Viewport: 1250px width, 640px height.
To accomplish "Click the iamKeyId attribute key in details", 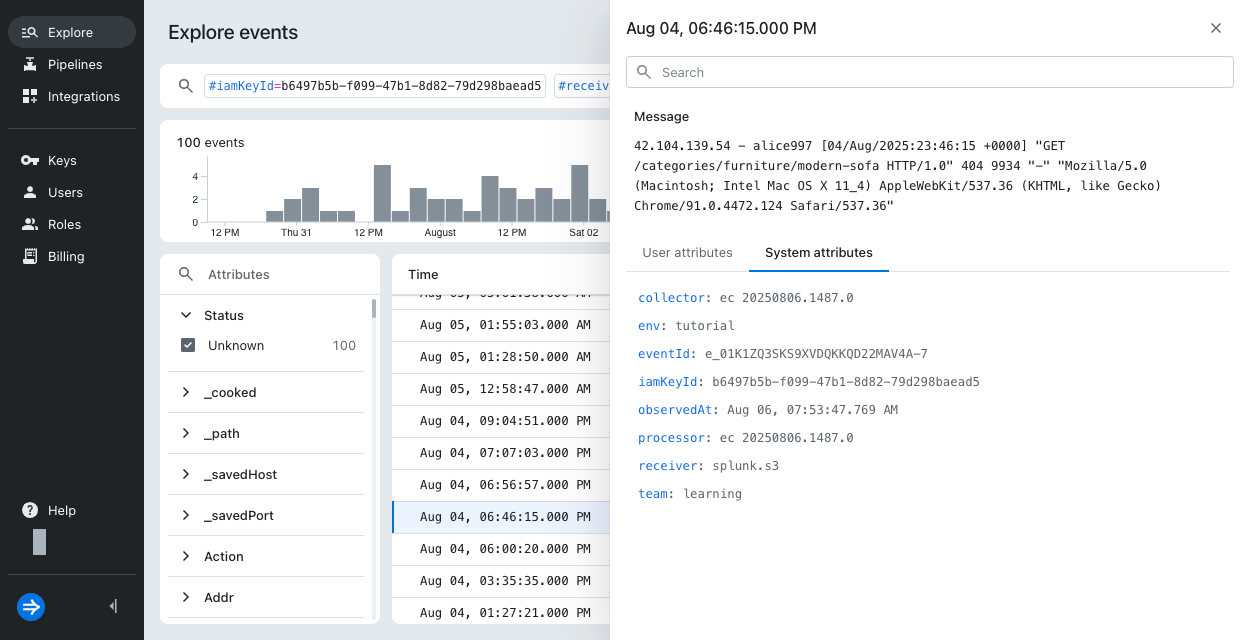I will click(x=669, y=382).
